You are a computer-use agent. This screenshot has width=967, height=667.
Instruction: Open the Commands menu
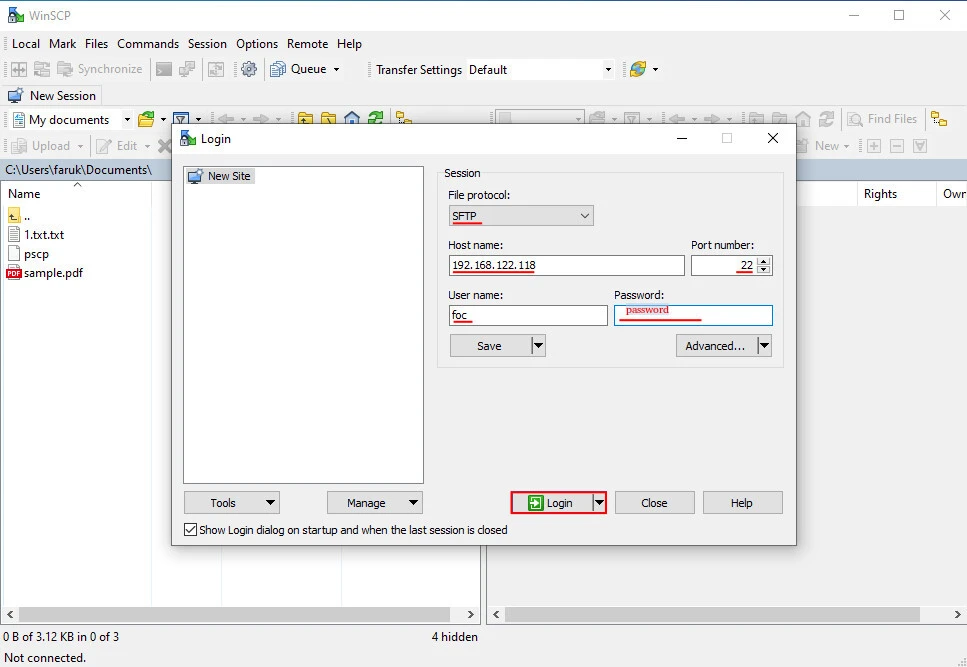[x=148, y=44]
